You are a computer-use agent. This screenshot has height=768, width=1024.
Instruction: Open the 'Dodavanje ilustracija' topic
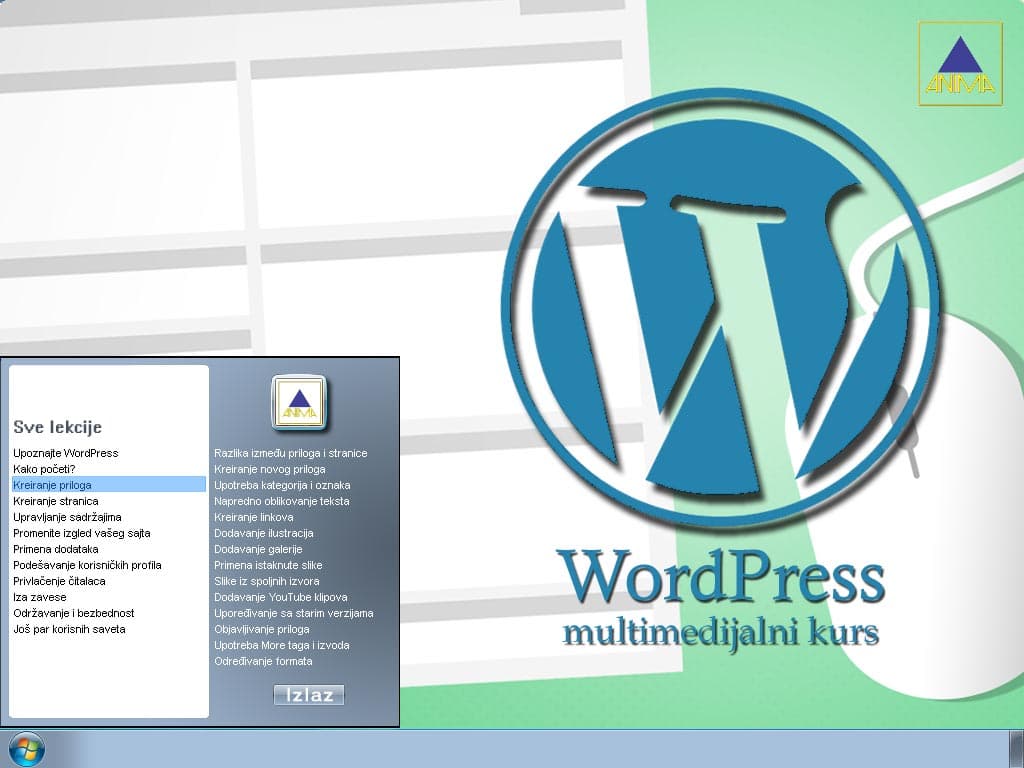pyautogui.click(x=262, y=533)
